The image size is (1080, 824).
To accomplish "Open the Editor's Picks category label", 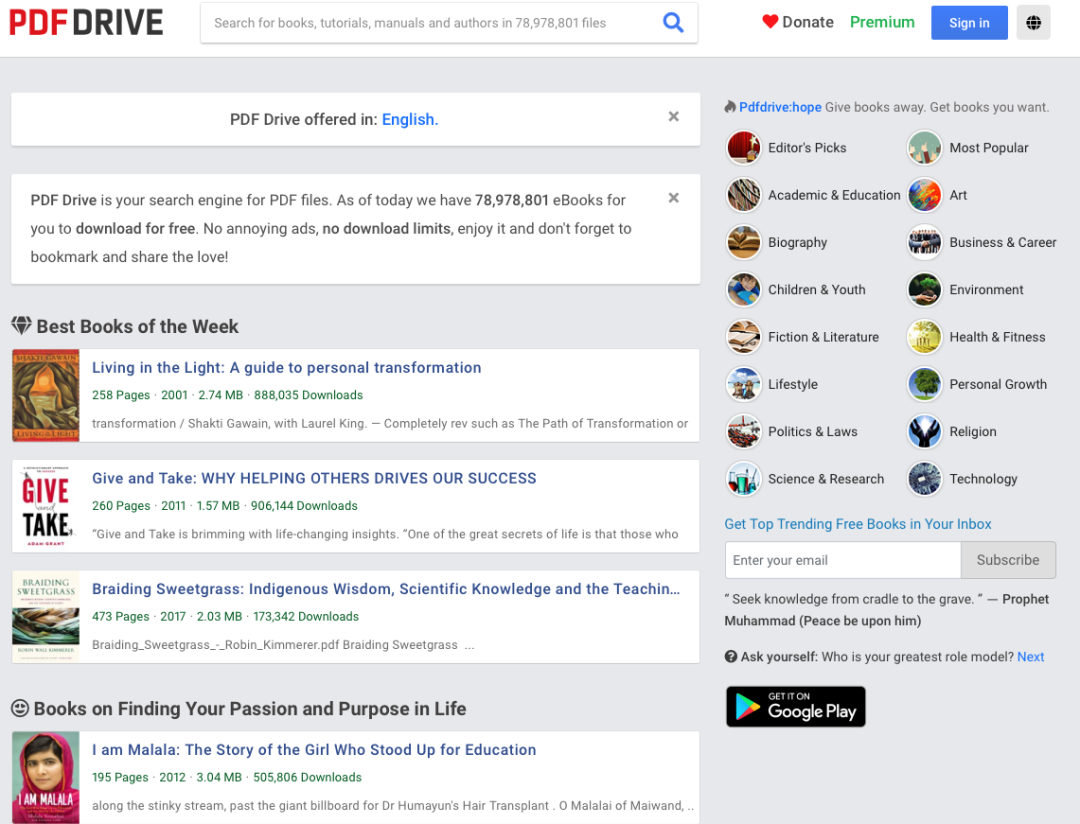I will click(x=807, y=147).
